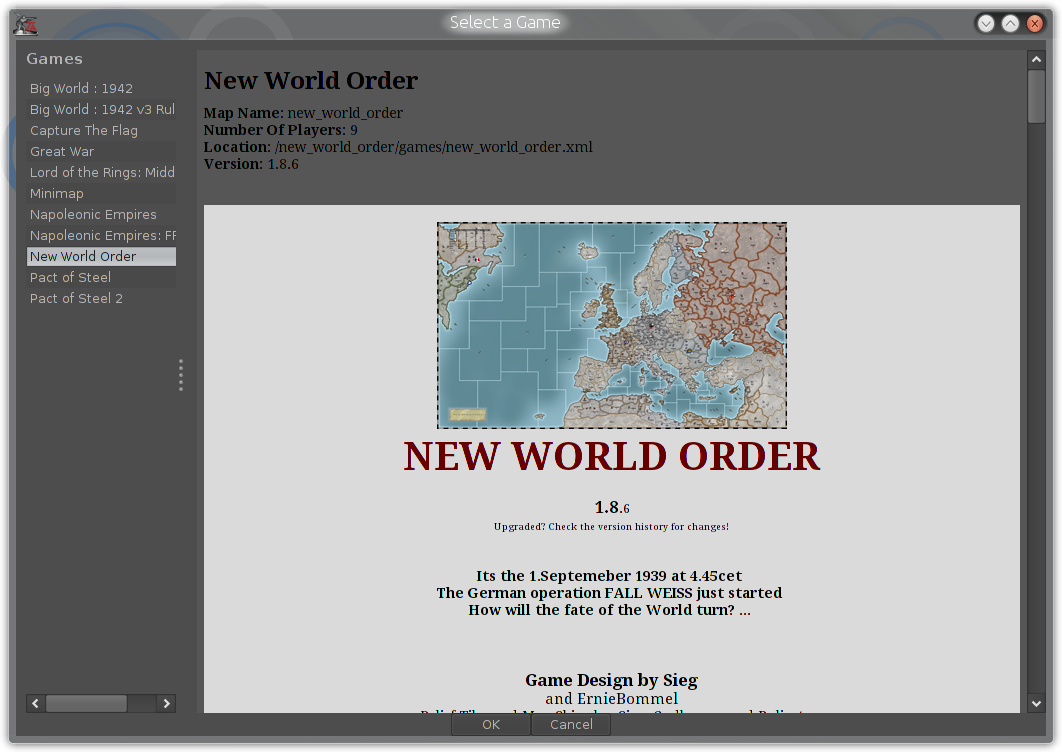This screenshot has width=1062, height=752.
Task: Click the New World Order map thumbnail
Action: (x=612, y=325)
